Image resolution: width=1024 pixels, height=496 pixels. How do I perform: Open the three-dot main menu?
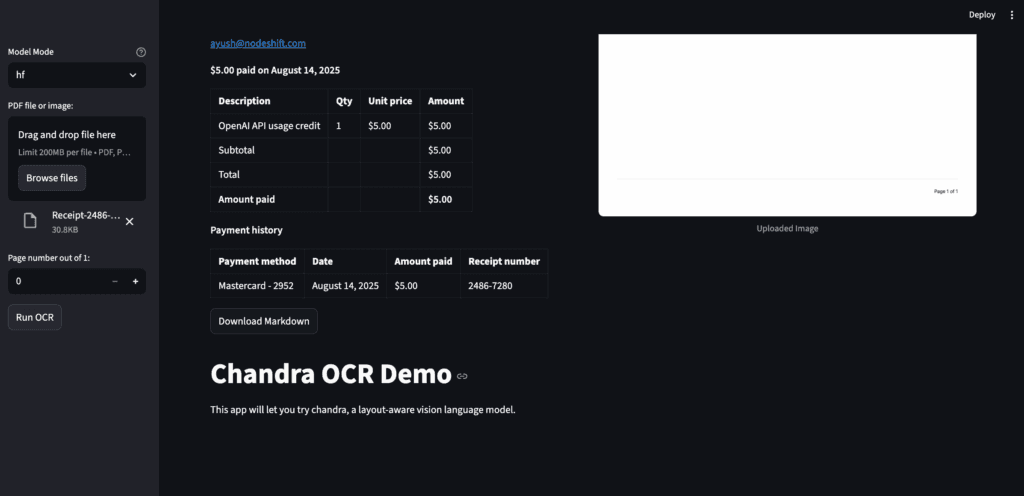[x=1011, y=15]
